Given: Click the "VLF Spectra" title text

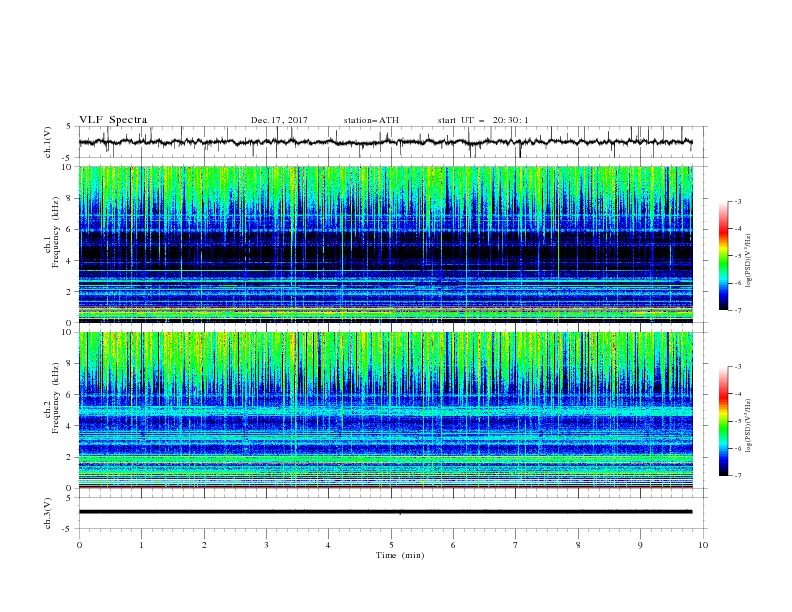Looking at the screenshot, I should tap(113, 120).
